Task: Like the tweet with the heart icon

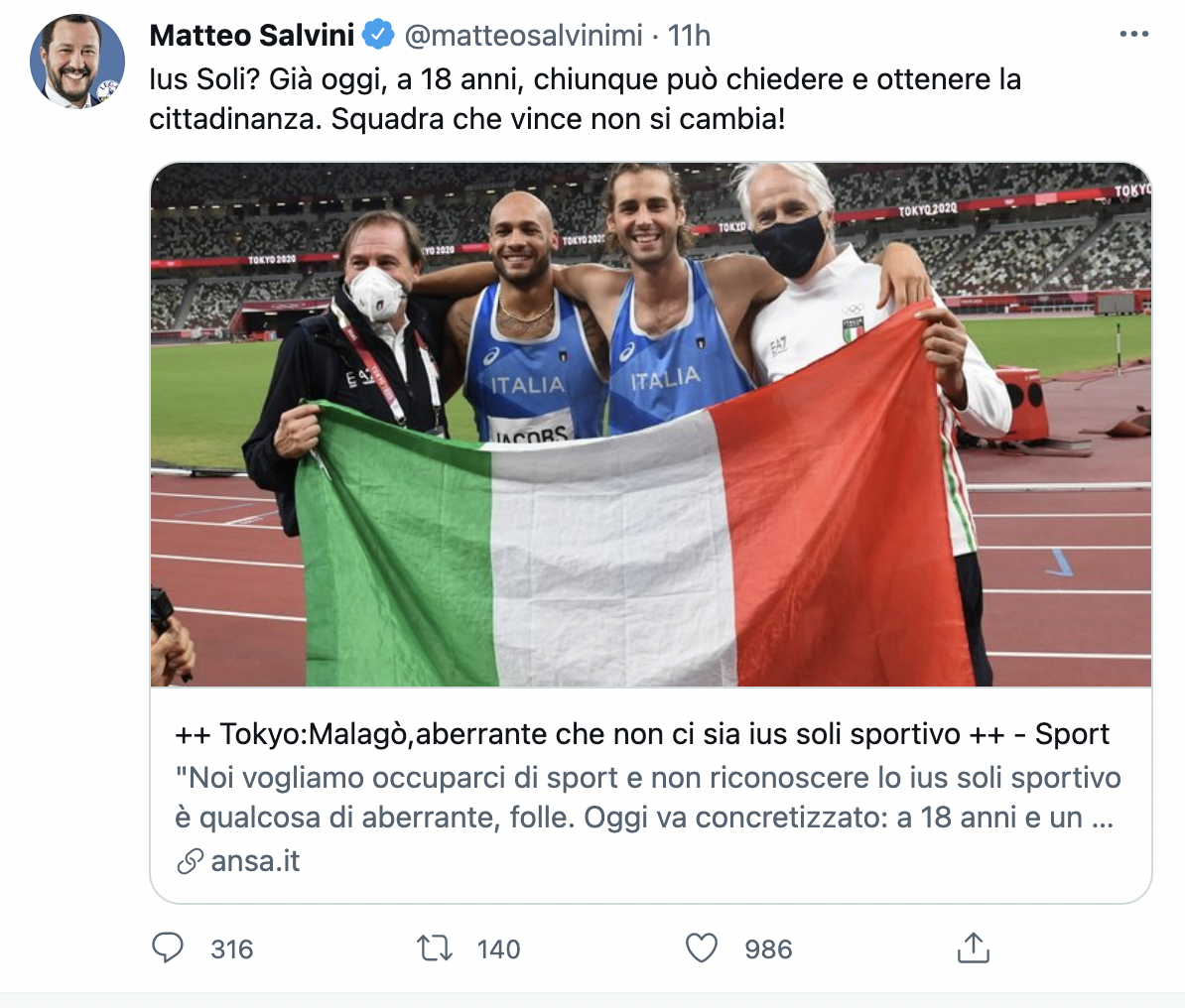Action: click(x=702, y=948)
